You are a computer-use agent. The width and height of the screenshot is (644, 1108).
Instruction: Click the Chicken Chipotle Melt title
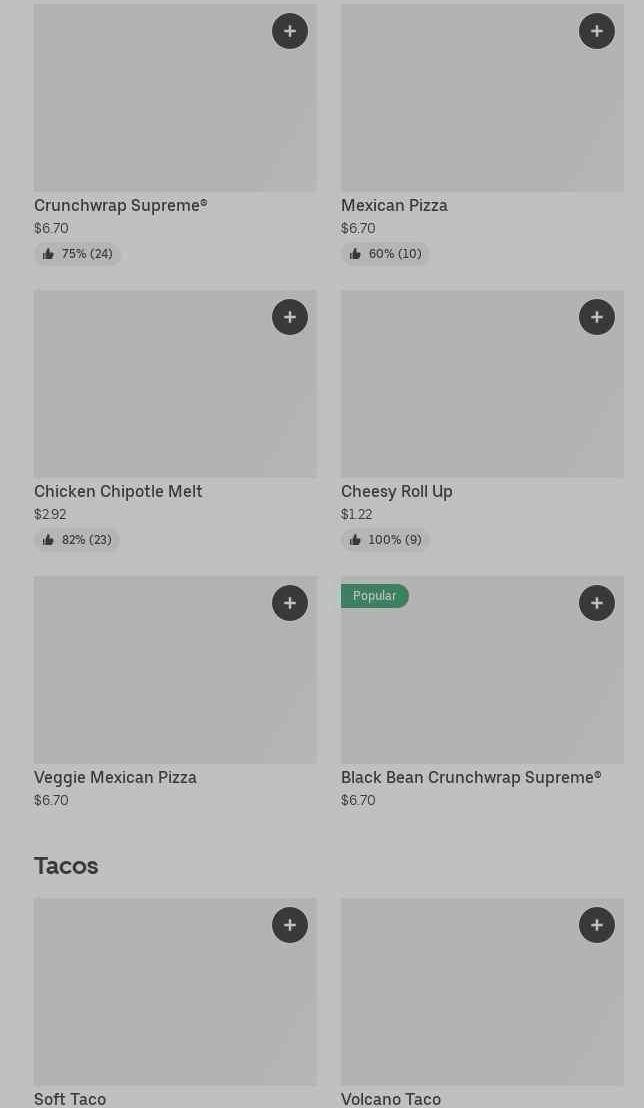(118, 491)
